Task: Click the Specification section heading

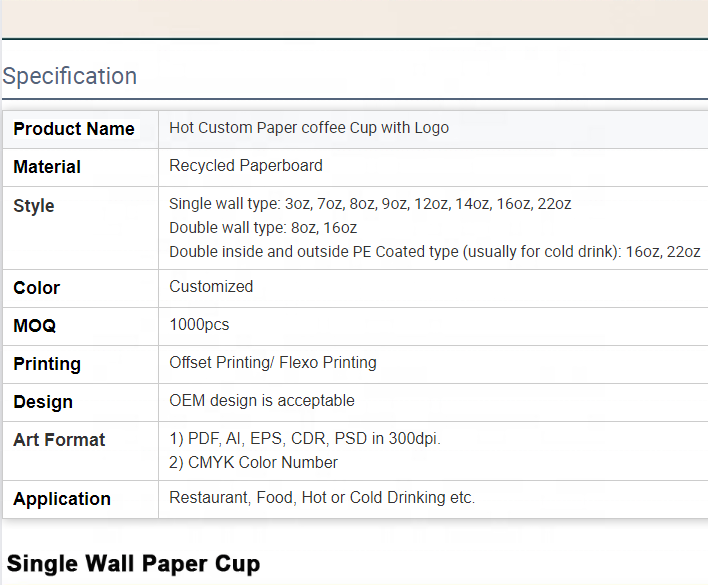Action: (x=70, y=76)
